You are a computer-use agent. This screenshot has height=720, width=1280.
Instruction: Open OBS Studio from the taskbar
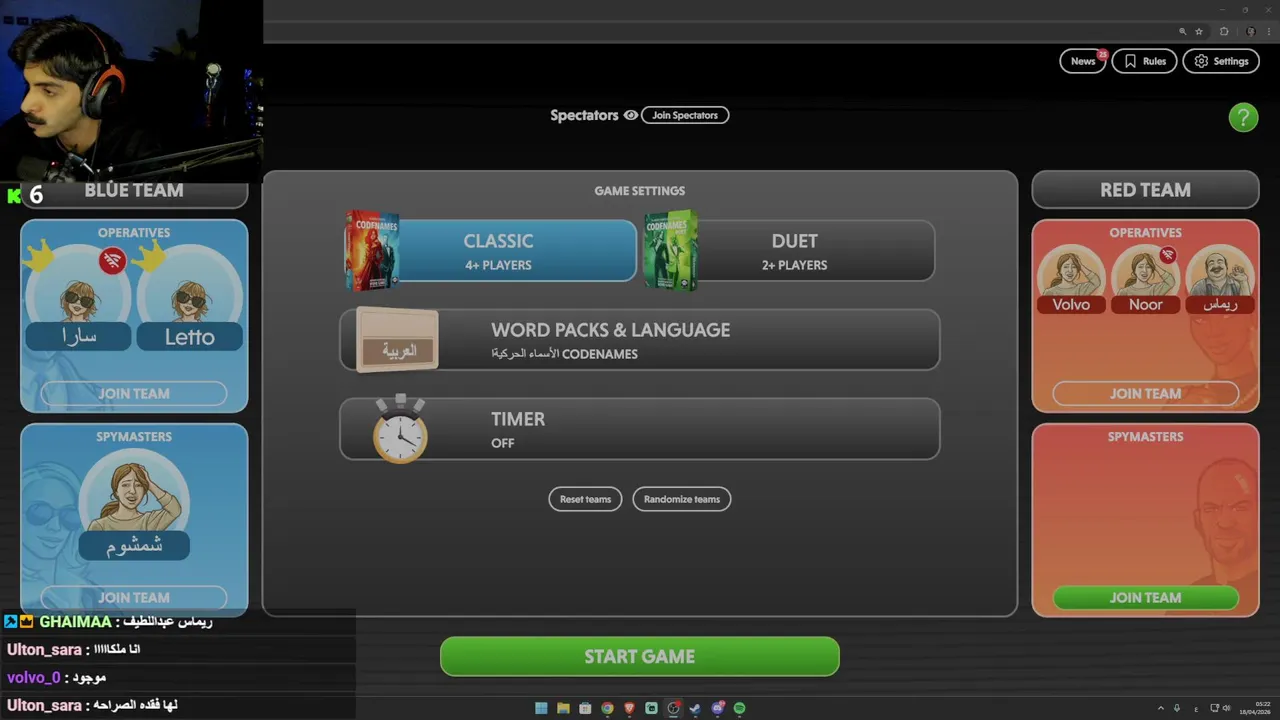(x=673, y=708)
